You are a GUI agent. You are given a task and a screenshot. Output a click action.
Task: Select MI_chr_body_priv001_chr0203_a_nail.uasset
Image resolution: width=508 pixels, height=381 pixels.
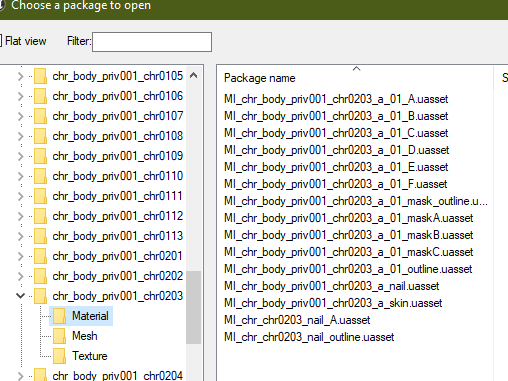tap(331, 286)
